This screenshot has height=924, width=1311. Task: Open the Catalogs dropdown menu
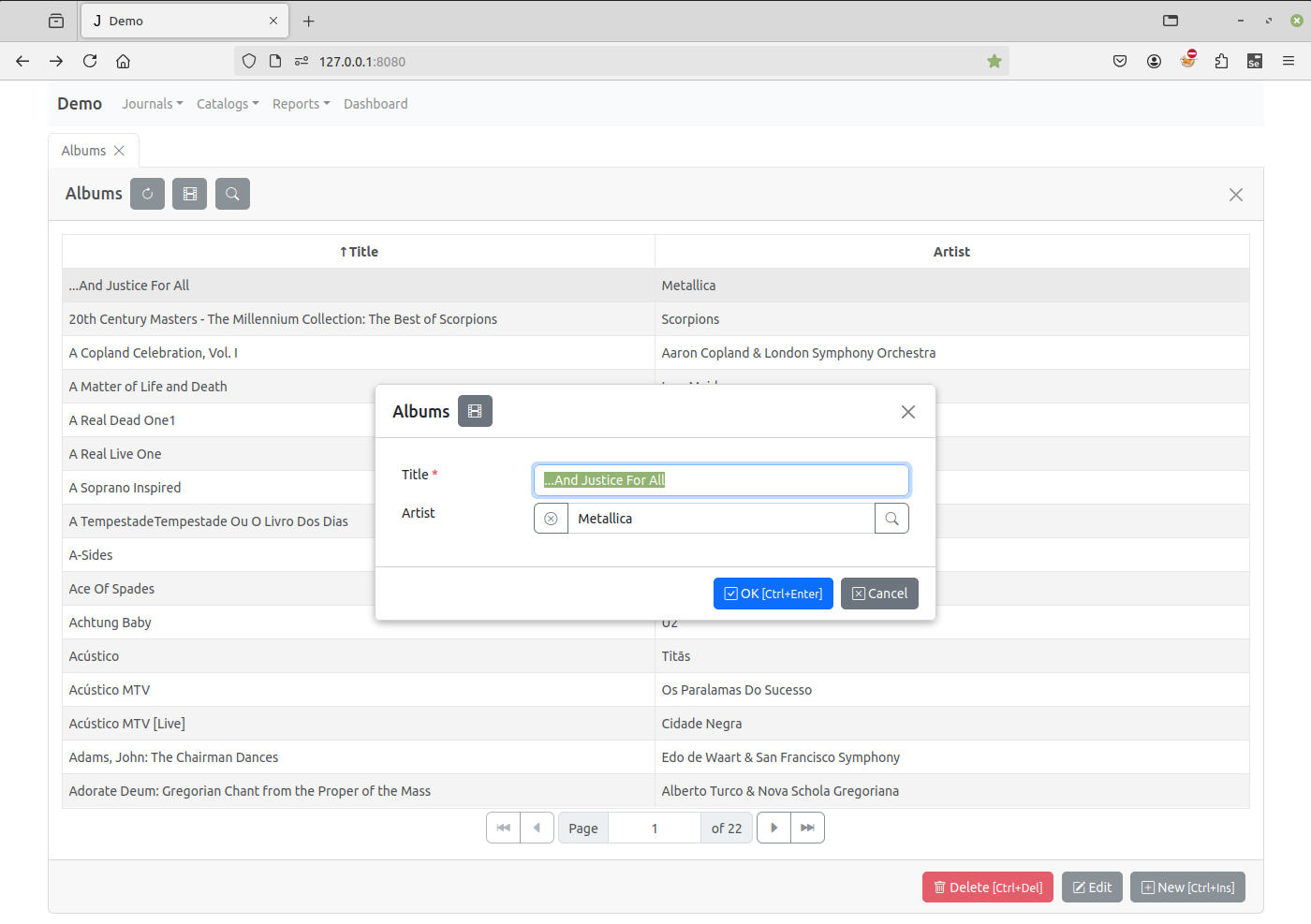[228, 104]
